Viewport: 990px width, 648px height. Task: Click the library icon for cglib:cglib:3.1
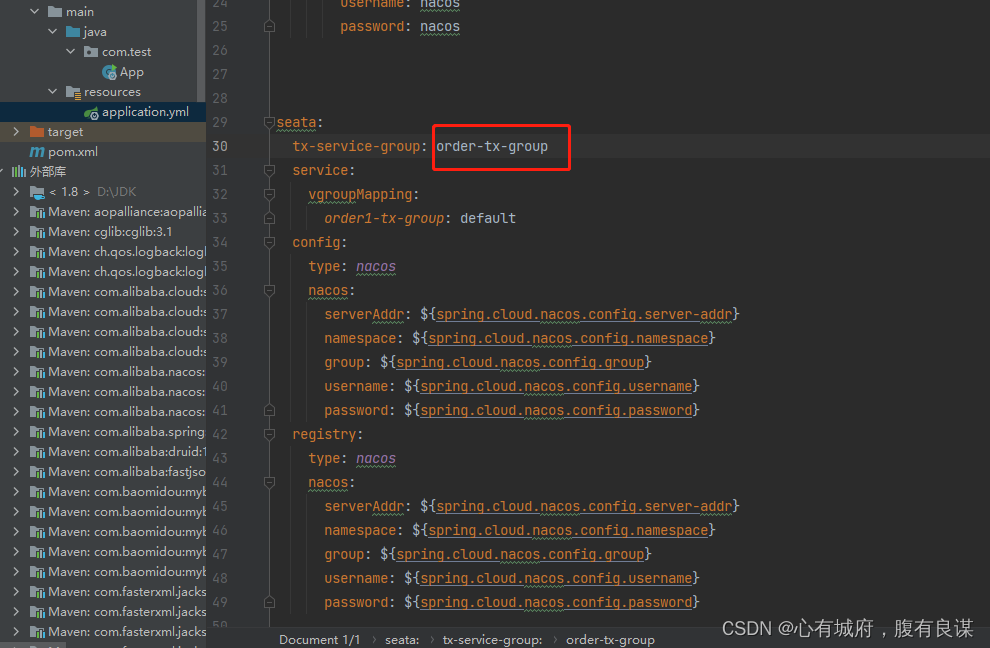[x=37, y=232]
